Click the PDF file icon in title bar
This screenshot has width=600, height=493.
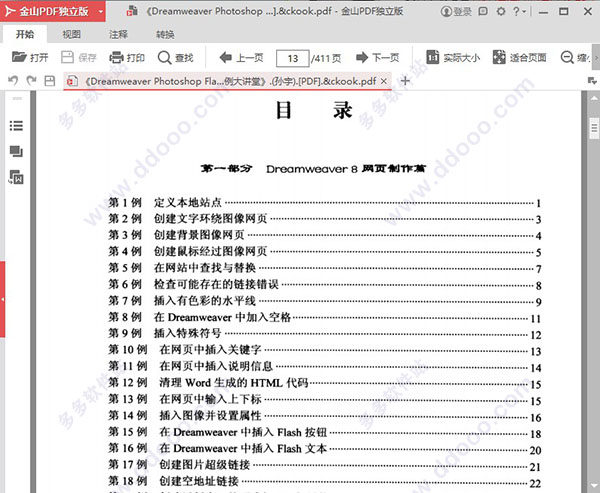(132, 11)
